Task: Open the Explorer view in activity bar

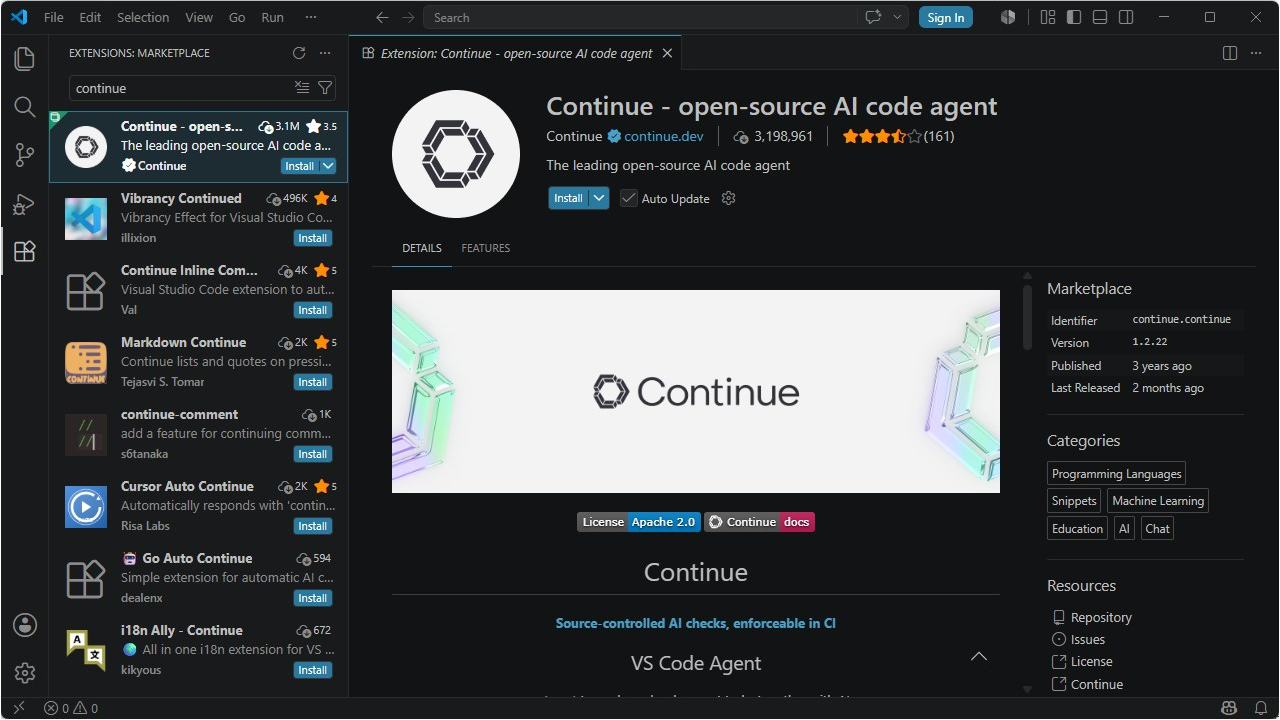Action: (x=24, y=58)
